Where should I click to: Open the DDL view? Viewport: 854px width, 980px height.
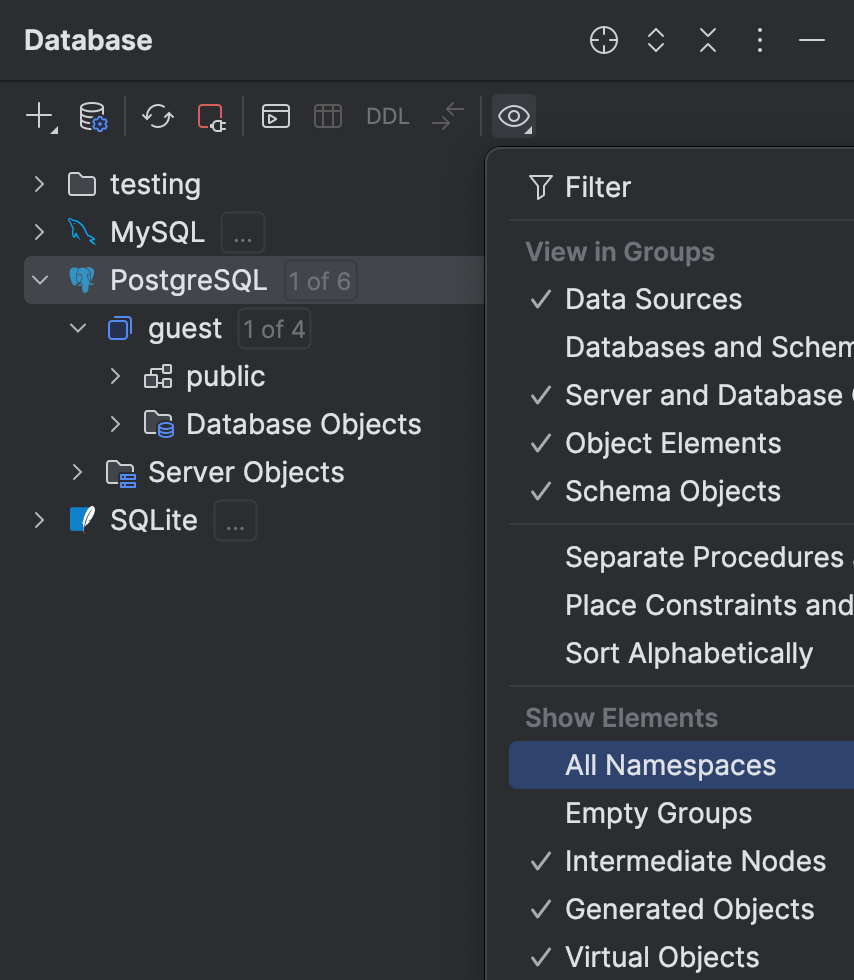click(387, 116)
